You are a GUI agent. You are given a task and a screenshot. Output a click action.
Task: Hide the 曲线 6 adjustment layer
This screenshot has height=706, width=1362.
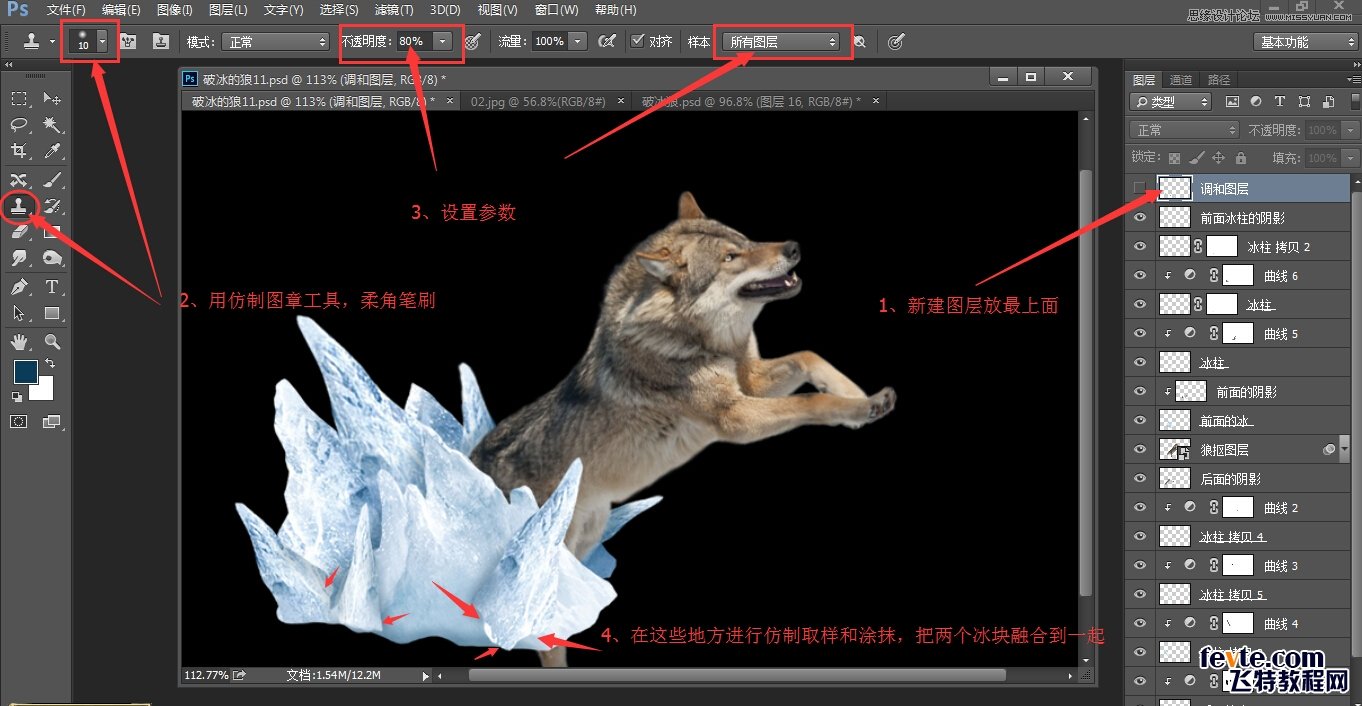1139,275
